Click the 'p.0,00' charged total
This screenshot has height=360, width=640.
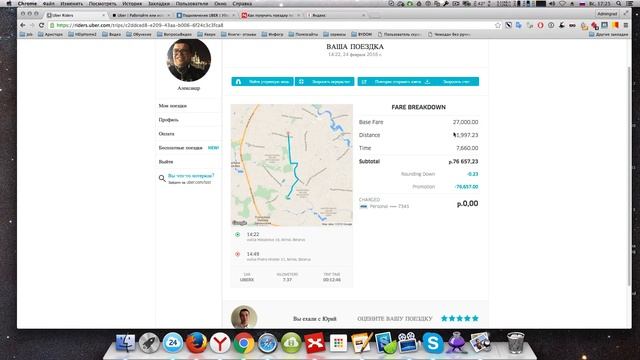click(467, 203)
